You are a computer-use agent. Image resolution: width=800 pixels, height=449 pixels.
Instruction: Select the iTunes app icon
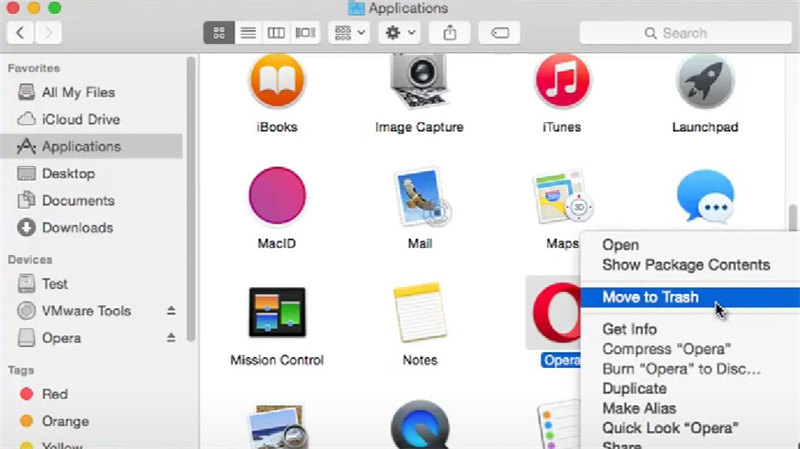pyautogui.click(x=562, y=81)
